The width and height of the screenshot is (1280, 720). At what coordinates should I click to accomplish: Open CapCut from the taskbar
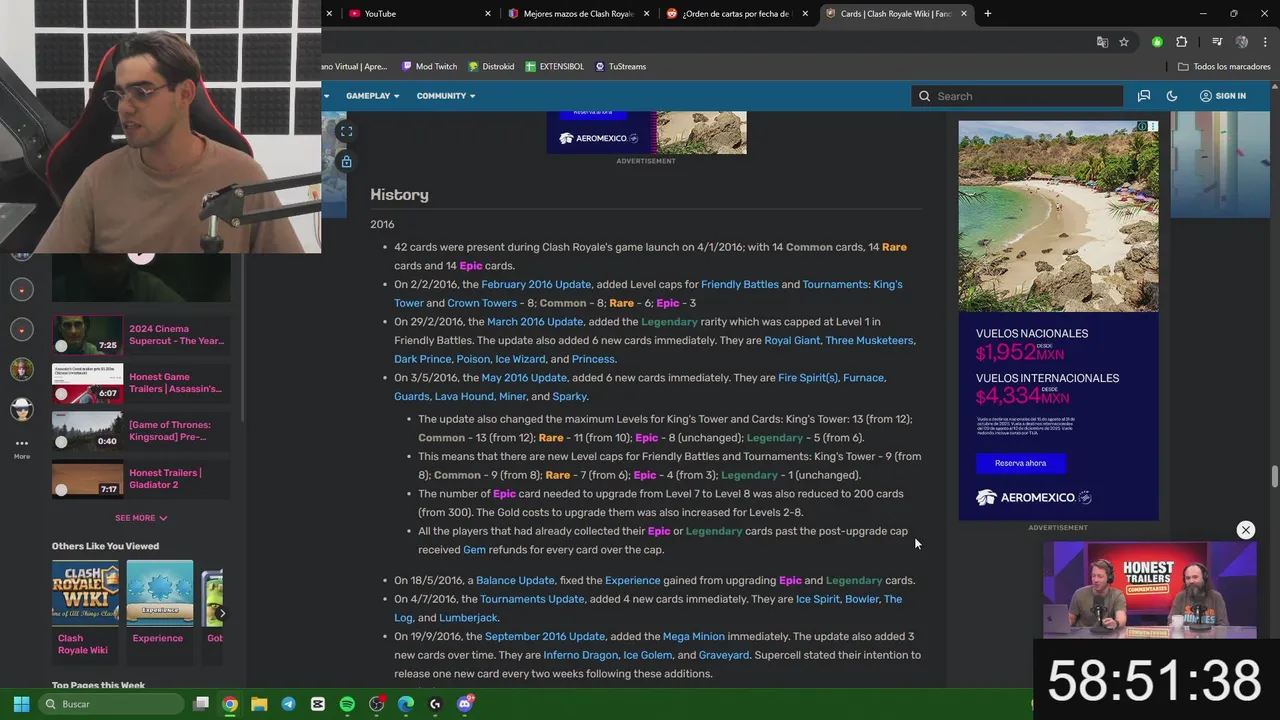coord(318,704)
